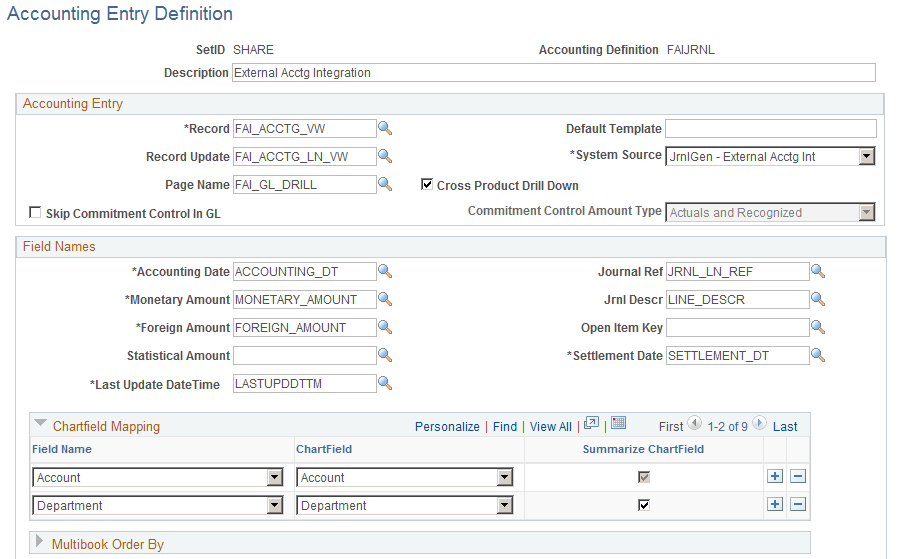
Task: Open Field Name dropdown showing Department
Action: tap(275, 506)
